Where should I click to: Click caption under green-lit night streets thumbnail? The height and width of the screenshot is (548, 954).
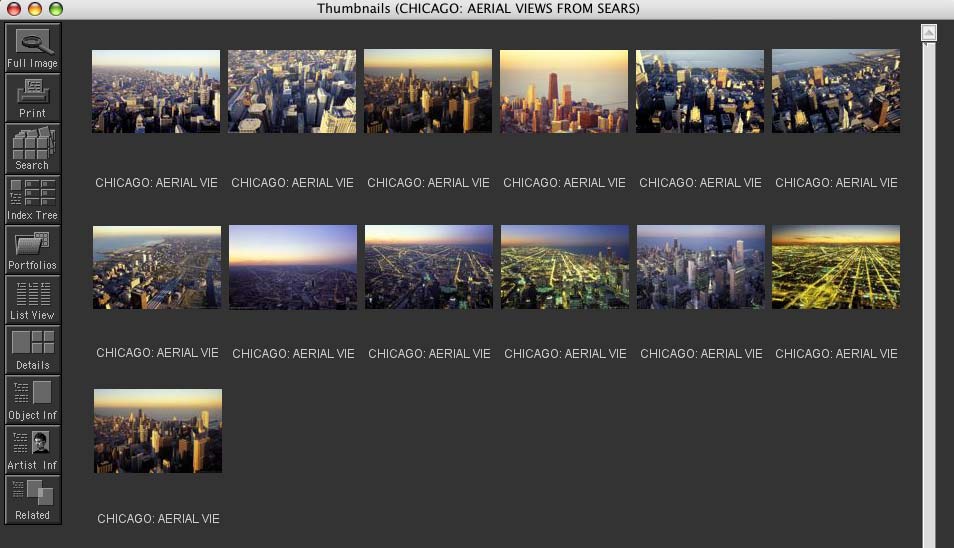[x=565, y=353]
